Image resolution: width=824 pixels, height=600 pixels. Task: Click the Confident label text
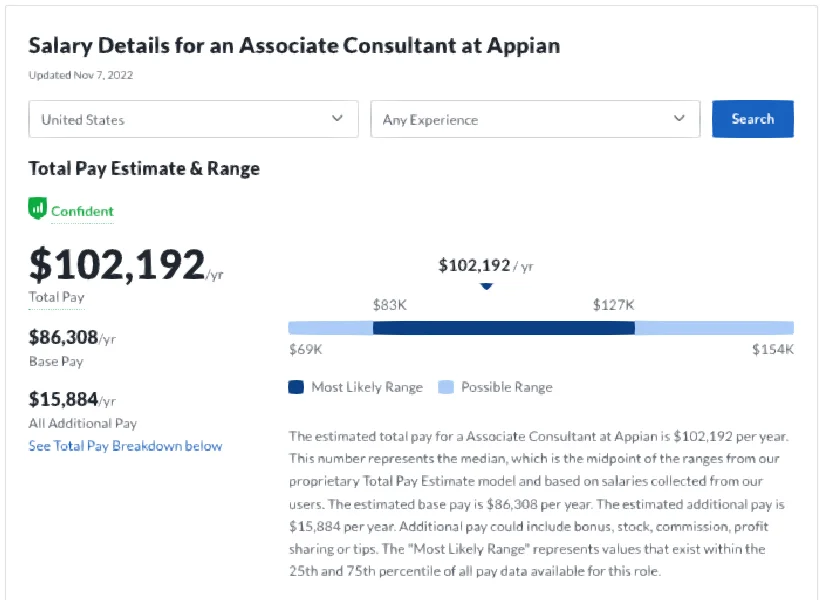(x=82, y=211)
